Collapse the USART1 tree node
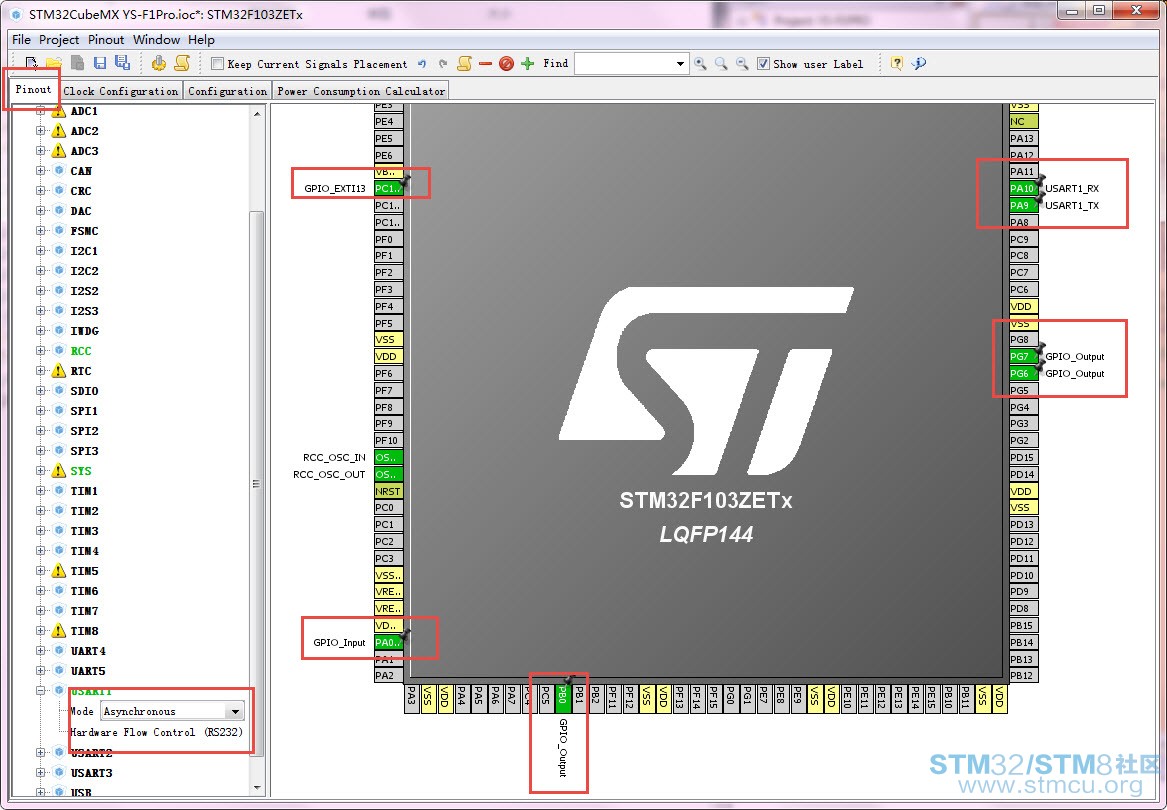Viewport: 1167px width, 810px height. (40, 690)
